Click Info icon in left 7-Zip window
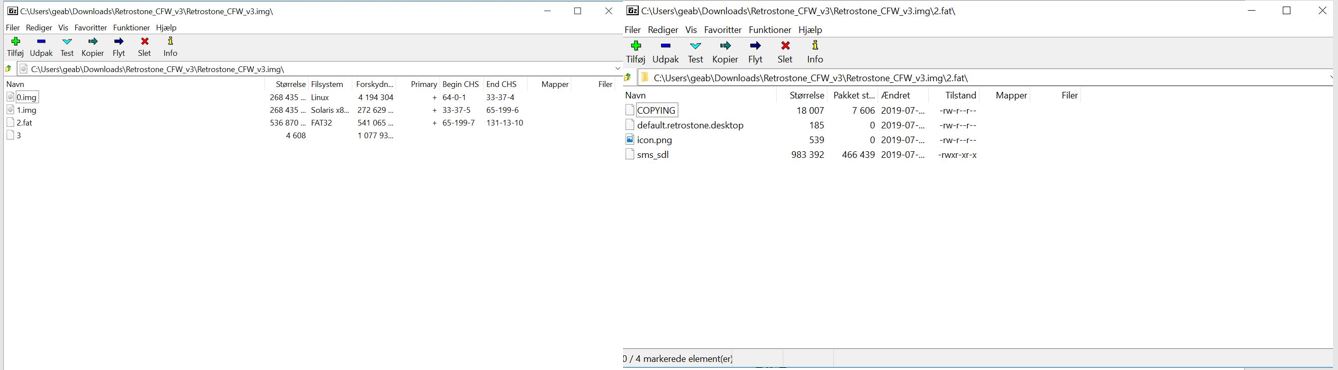Screen dimensions: 1338x370 (170, 42)
